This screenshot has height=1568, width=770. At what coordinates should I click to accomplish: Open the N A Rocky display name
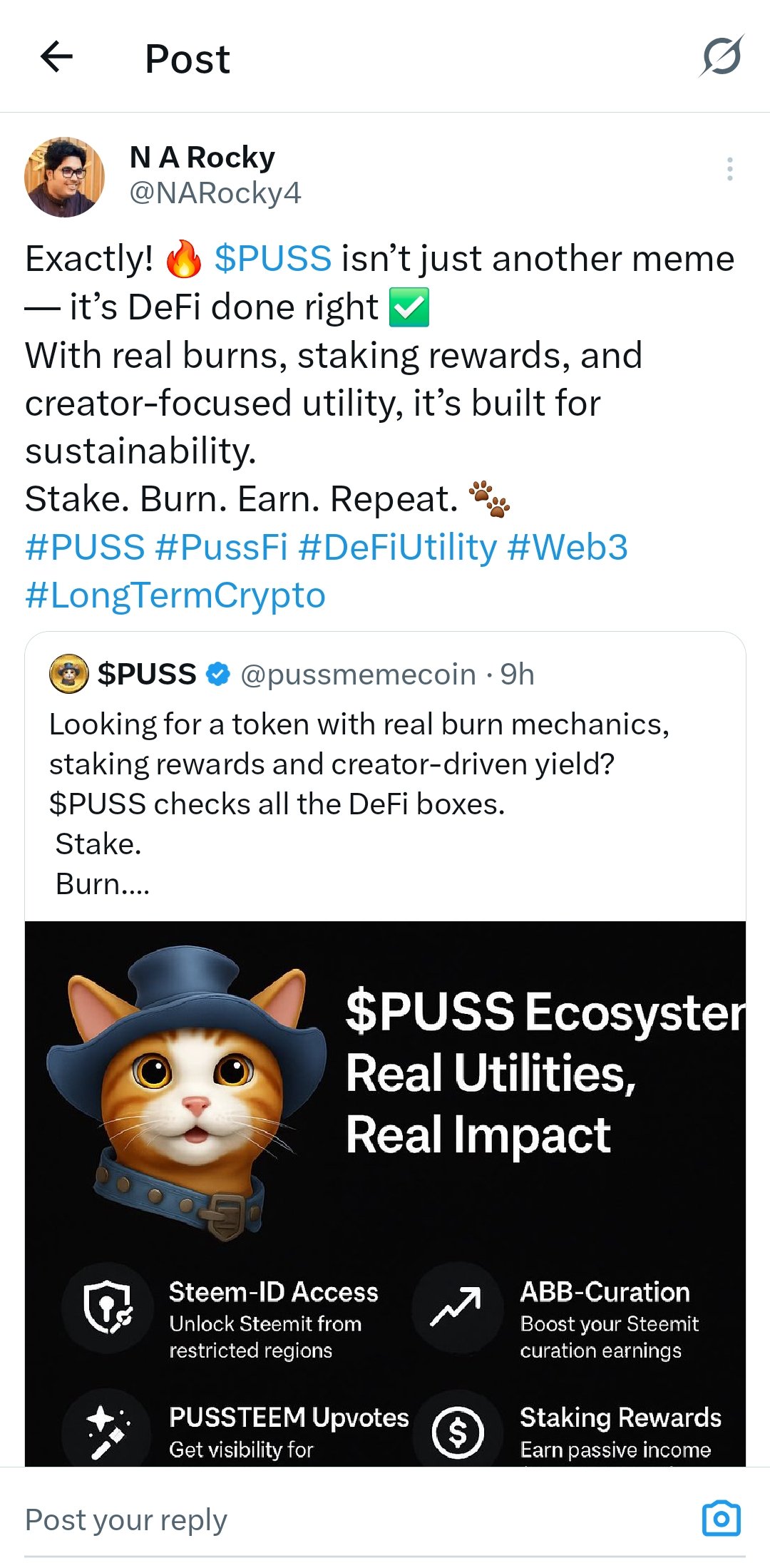202,158
